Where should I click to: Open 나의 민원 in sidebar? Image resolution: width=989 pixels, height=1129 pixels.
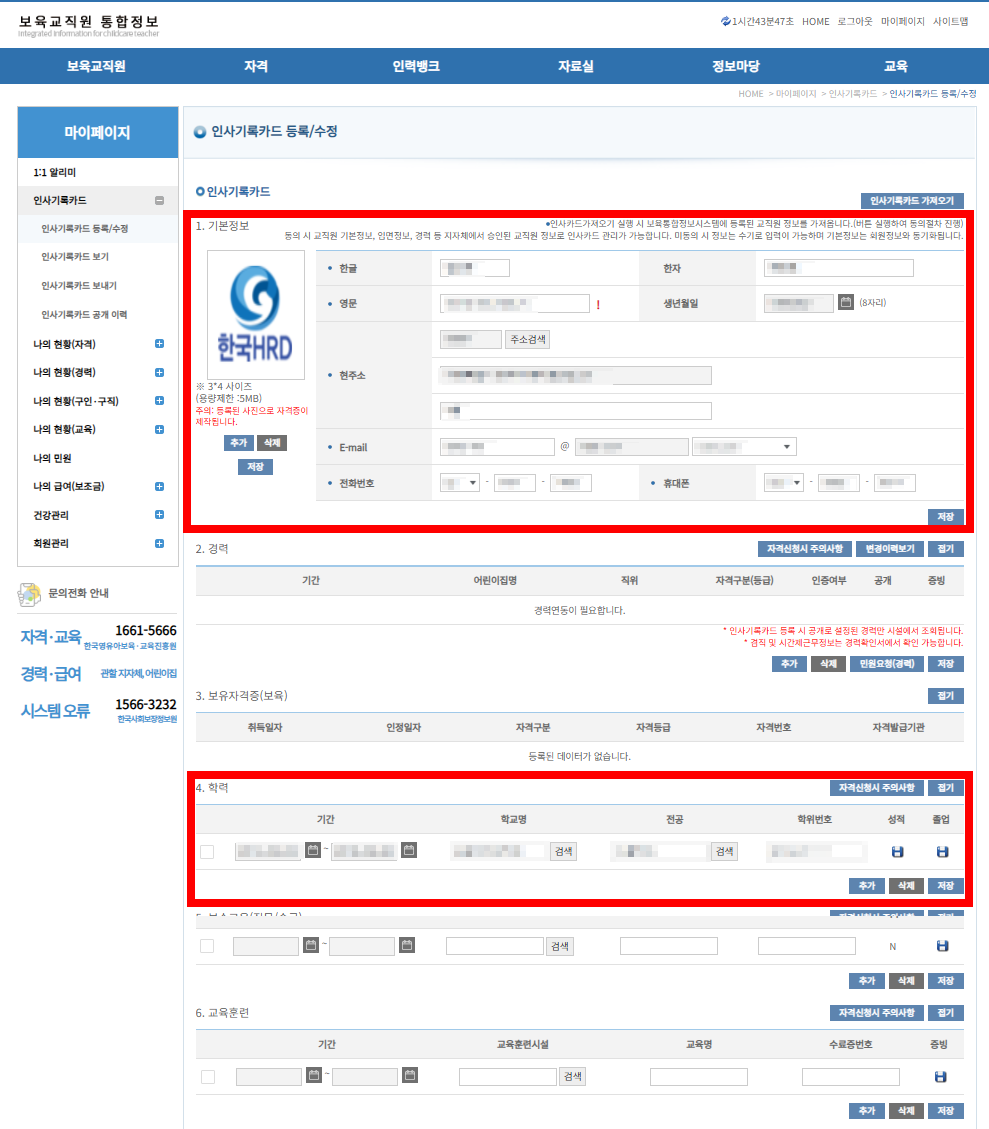(52, 458)
